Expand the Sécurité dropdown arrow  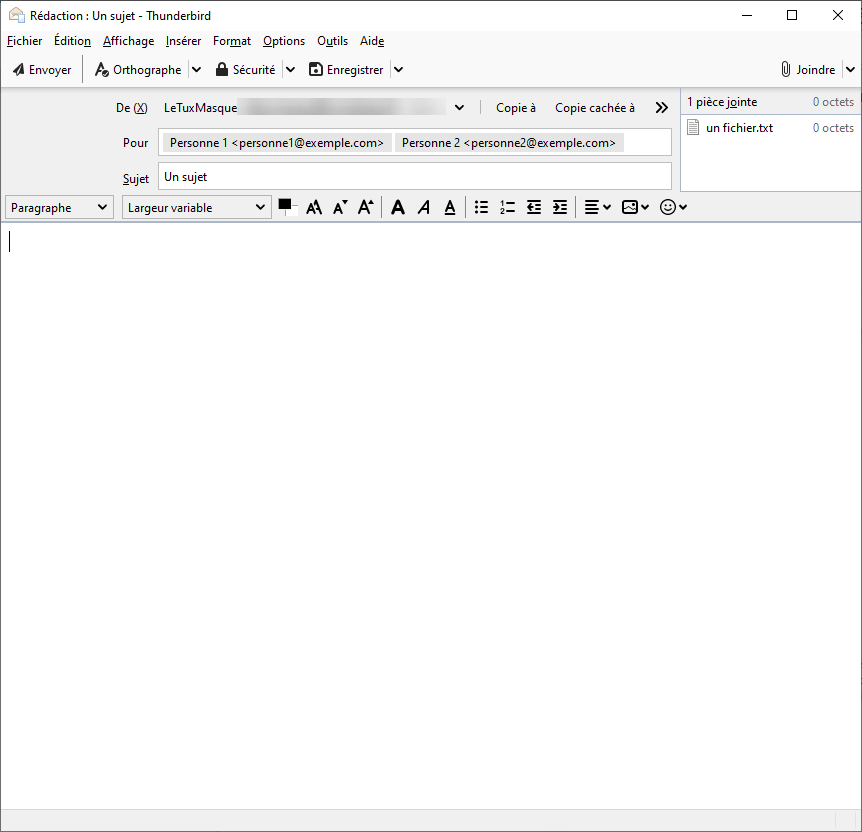(x=290, y=70)
